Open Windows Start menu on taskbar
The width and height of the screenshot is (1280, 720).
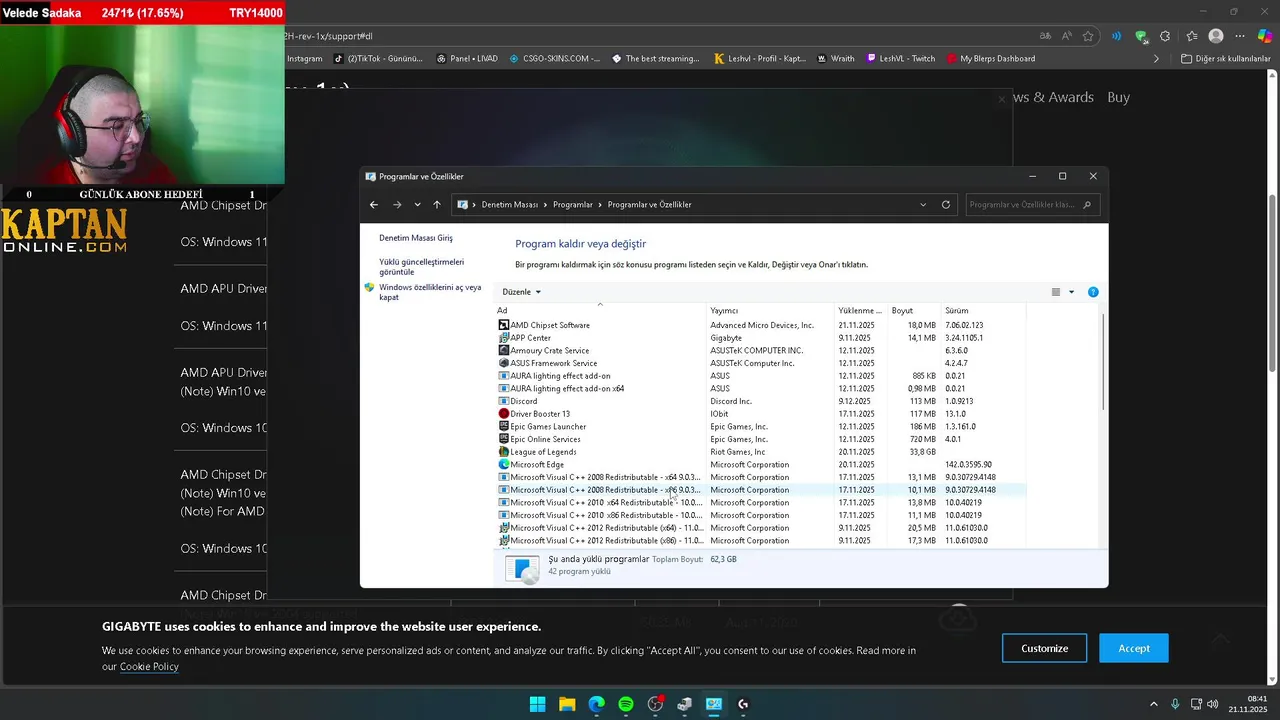point(537,704)
